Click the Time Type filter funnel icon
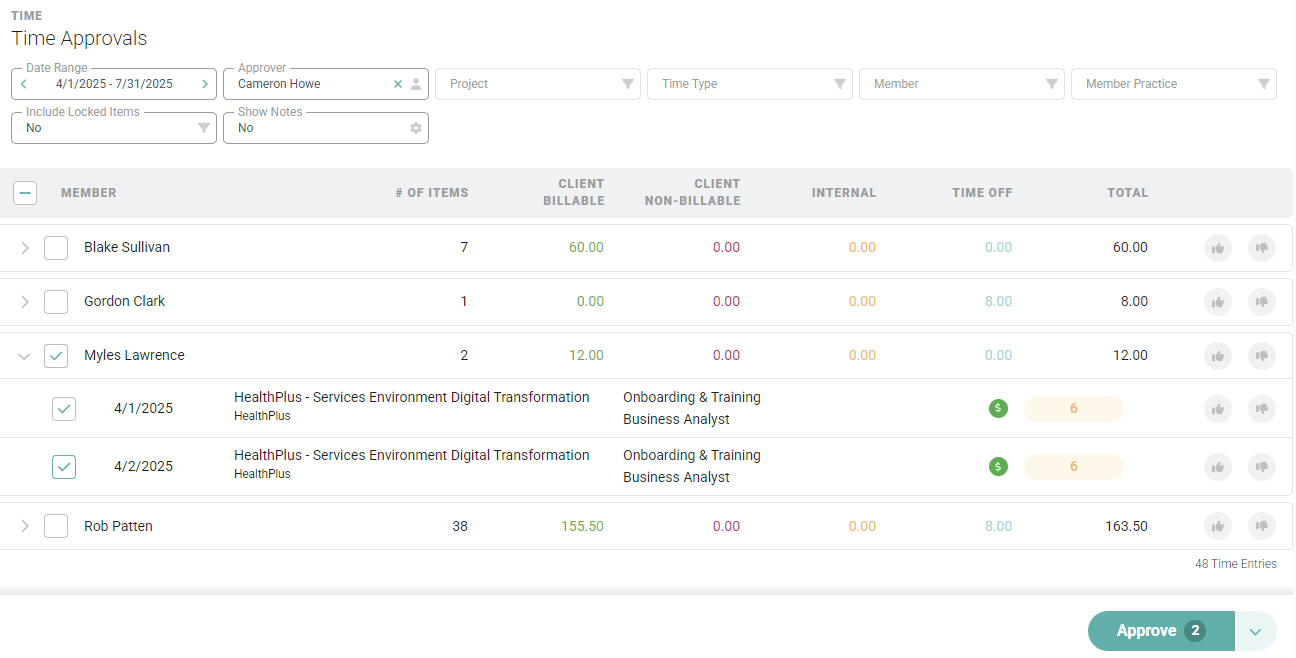This screenshot has height=658, width=1296. (x=840, y=84)
